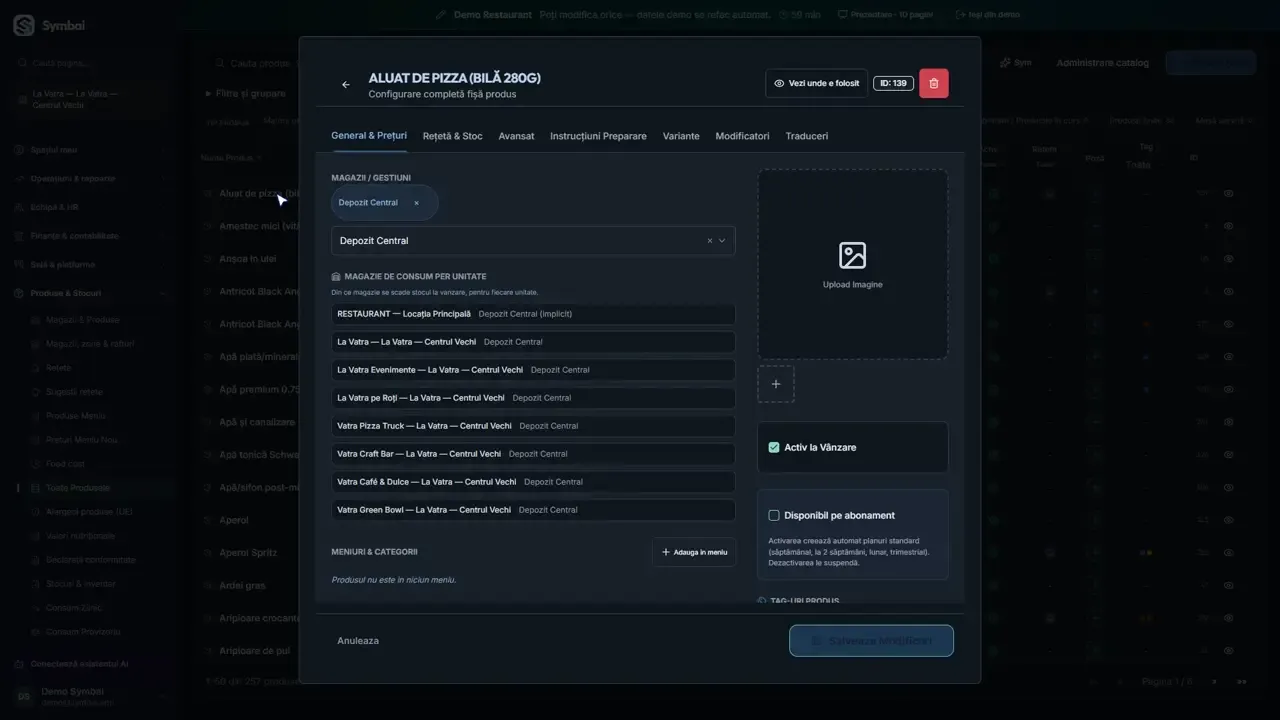
Task: Enable Disponibil pe abonament checkbox
Action: (x=774, y=515)
